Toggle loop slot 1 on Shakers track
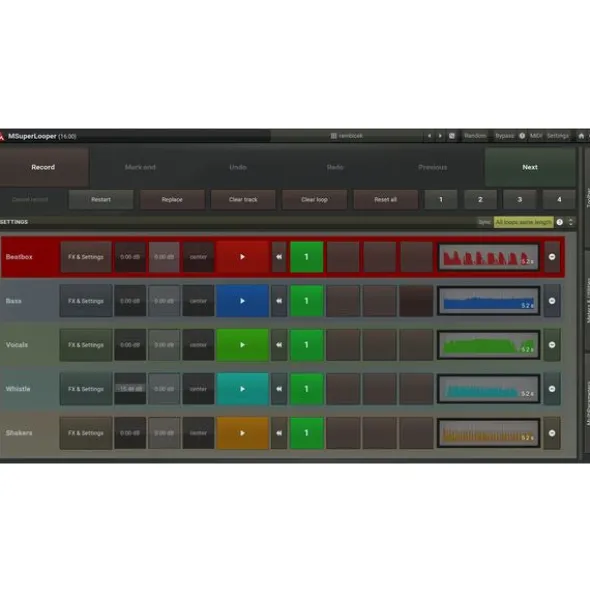 point(306,433)
